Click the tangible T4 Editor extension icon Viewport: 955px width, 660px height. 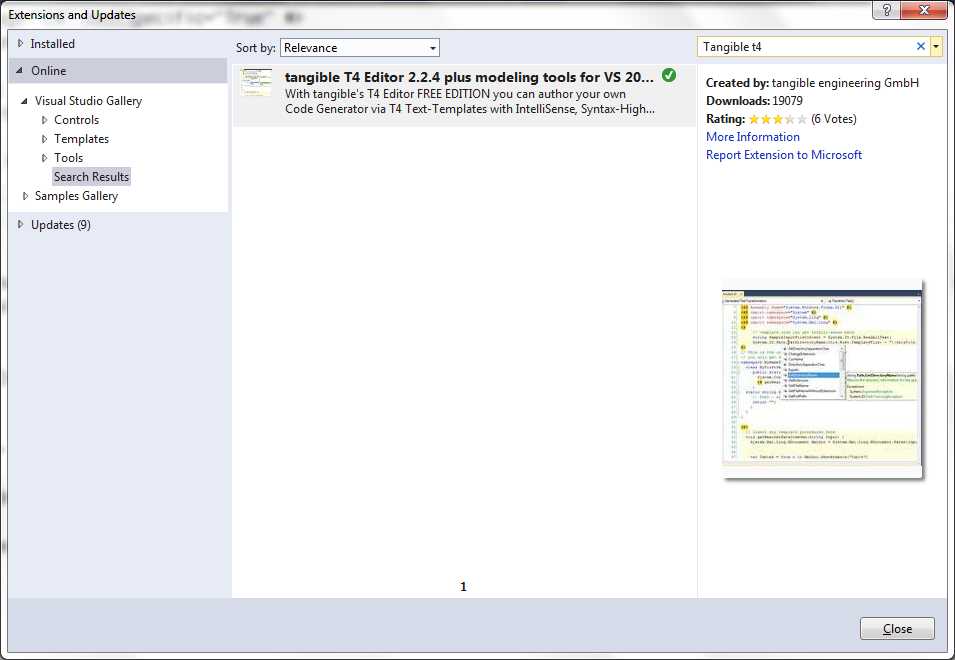(256, 82)
